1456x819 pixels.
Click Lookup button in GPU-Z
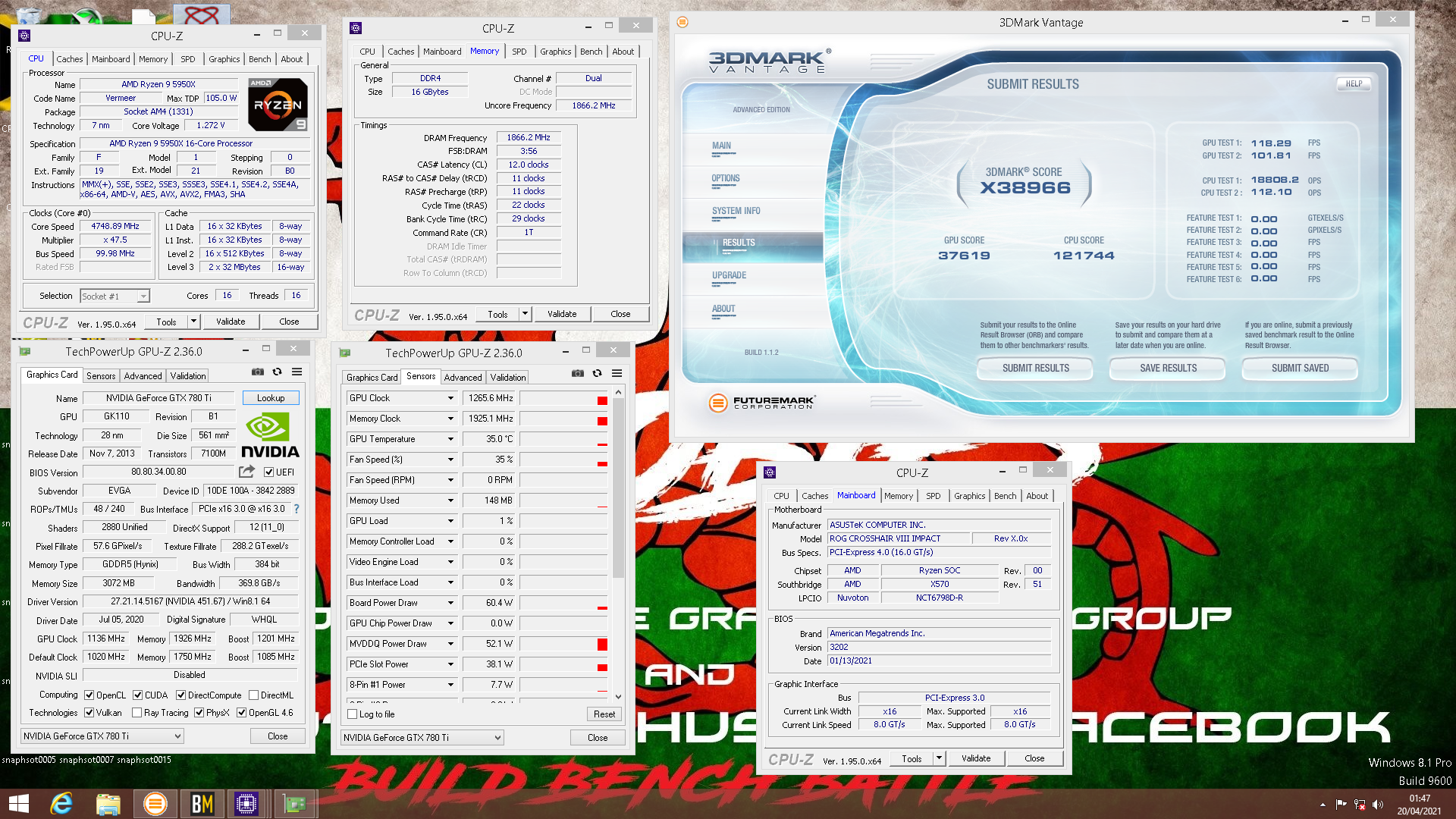pyautogui.click(x=271, y=398)
